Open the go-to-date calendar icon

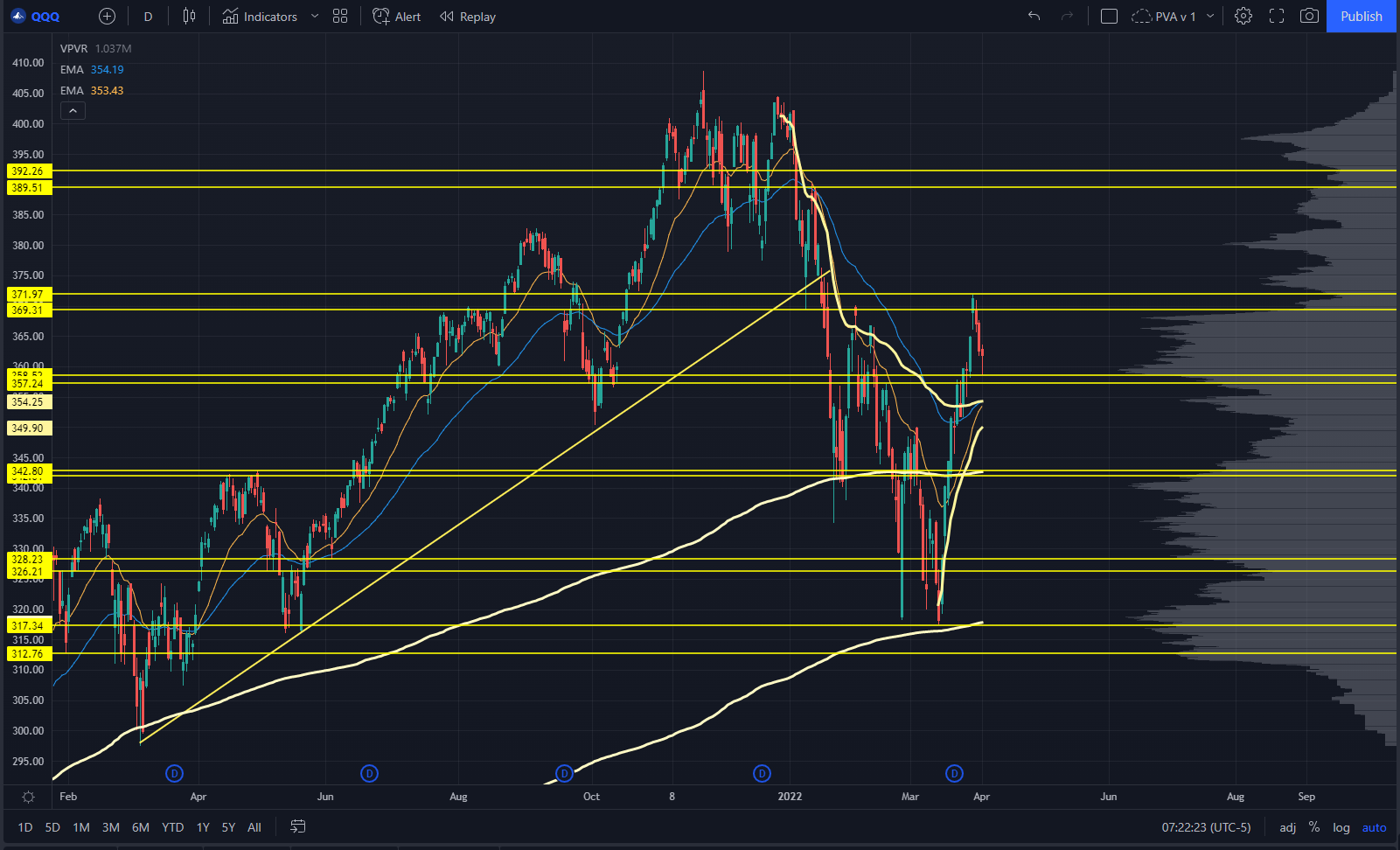point(297,827)
